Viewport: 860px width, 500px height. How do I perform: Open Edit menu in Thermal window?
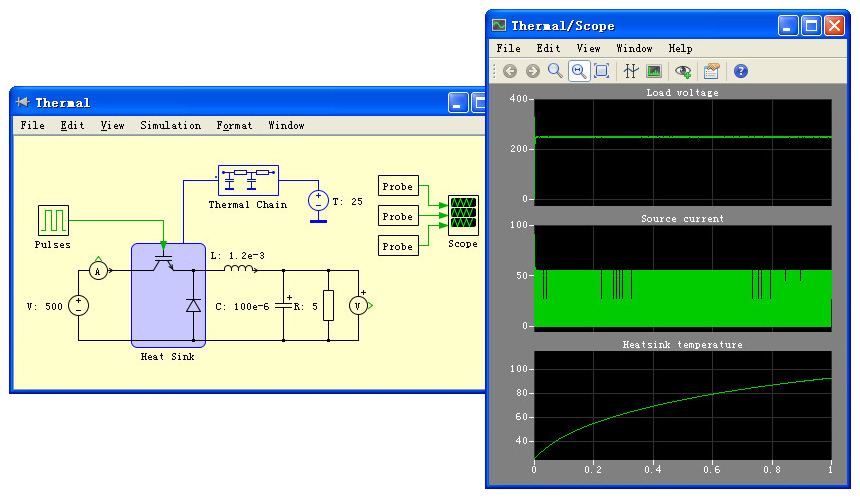point(72,126)
